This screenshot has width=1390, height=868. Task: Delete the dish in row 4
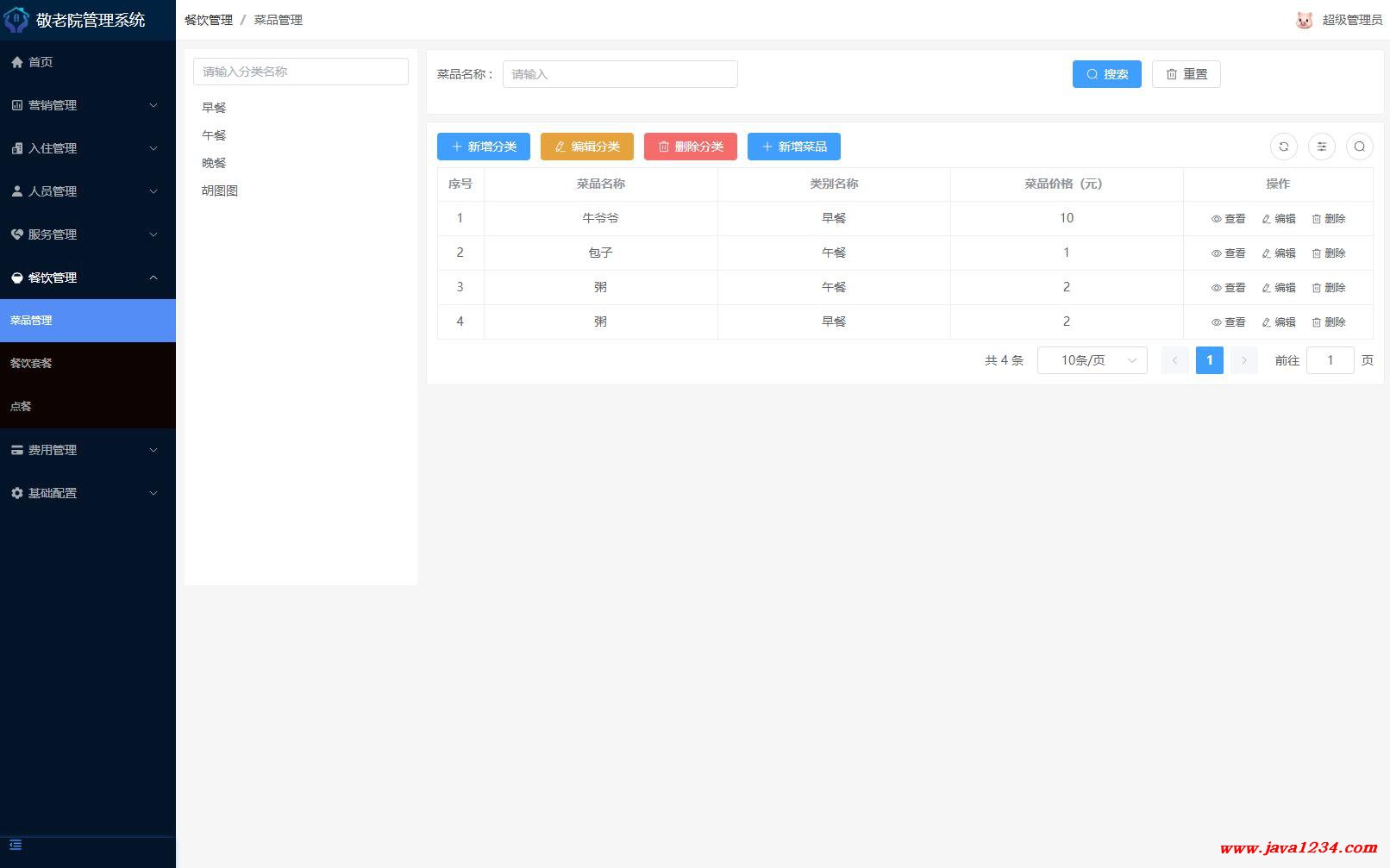tap(1328, 322)
